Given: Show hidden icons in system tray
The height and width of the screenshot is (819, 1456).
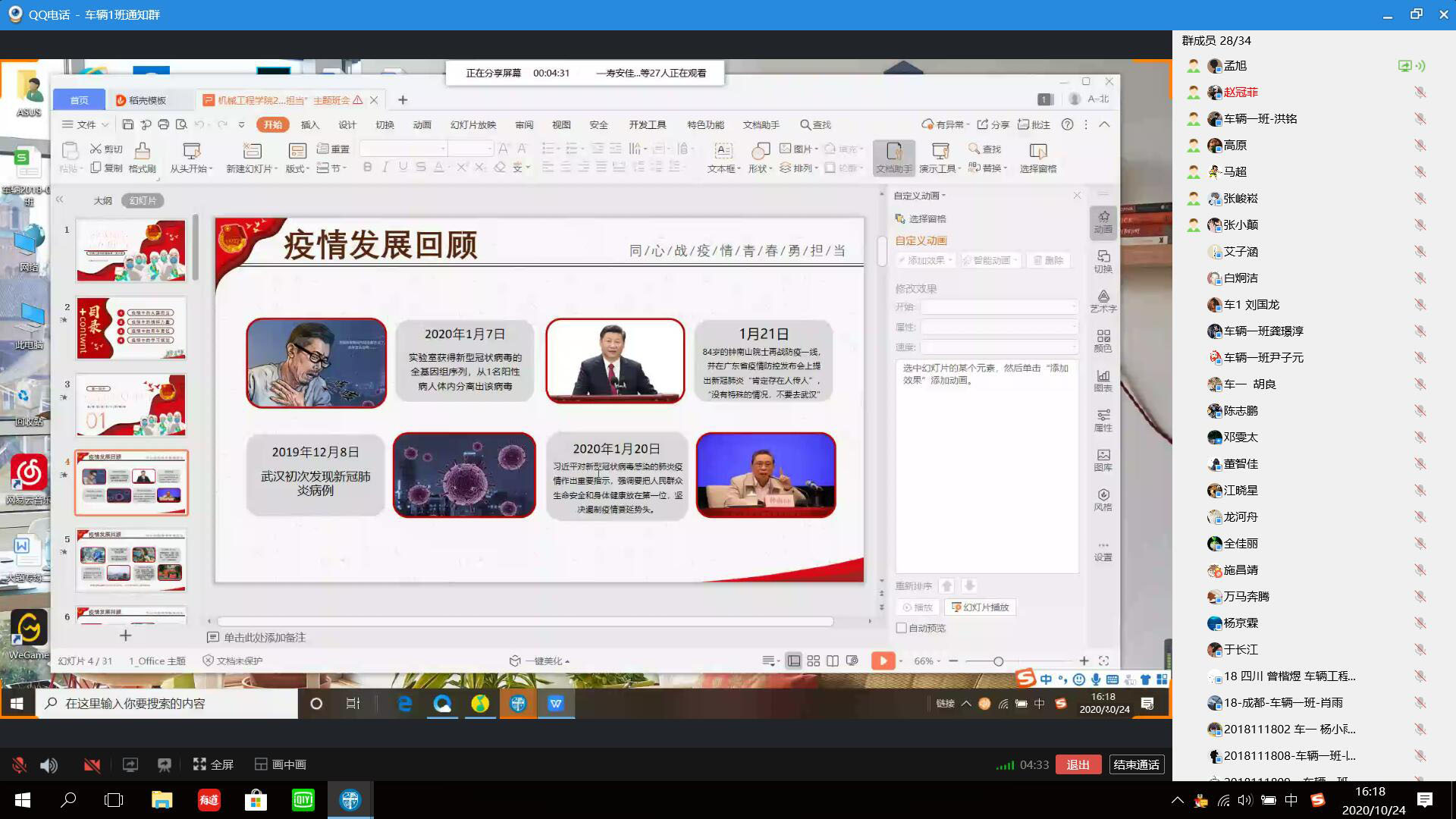Looking at the screenshot, I should click(x=1177, y=800).
